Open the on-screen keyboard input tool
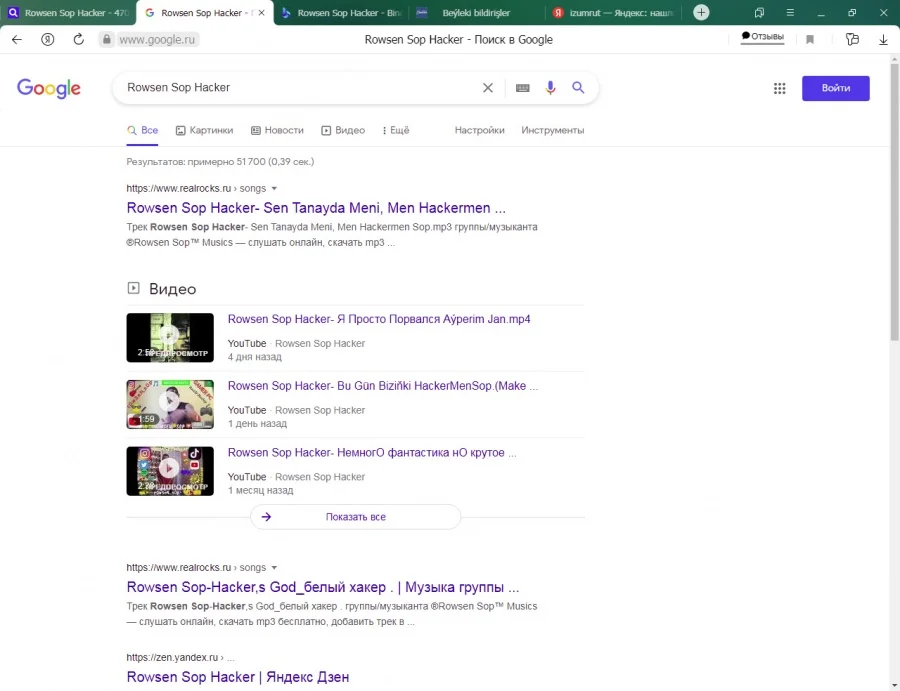 click(522, 88)
